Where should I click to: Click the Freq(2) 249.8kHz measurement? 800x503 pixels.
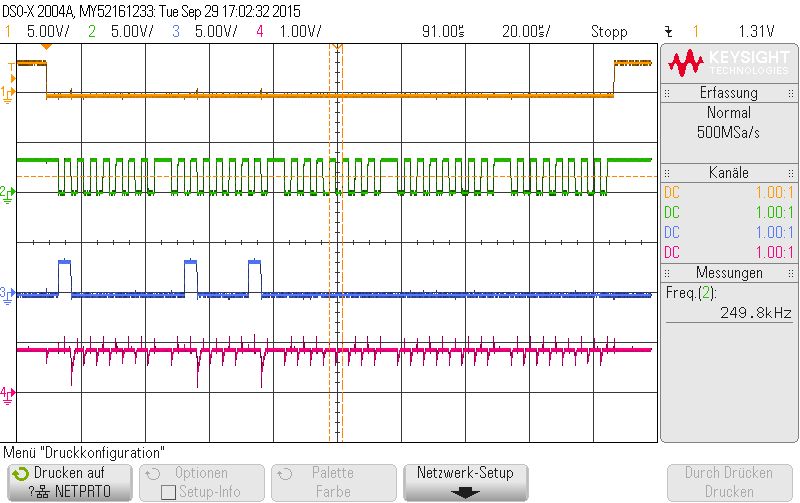[x=729, y=303]
